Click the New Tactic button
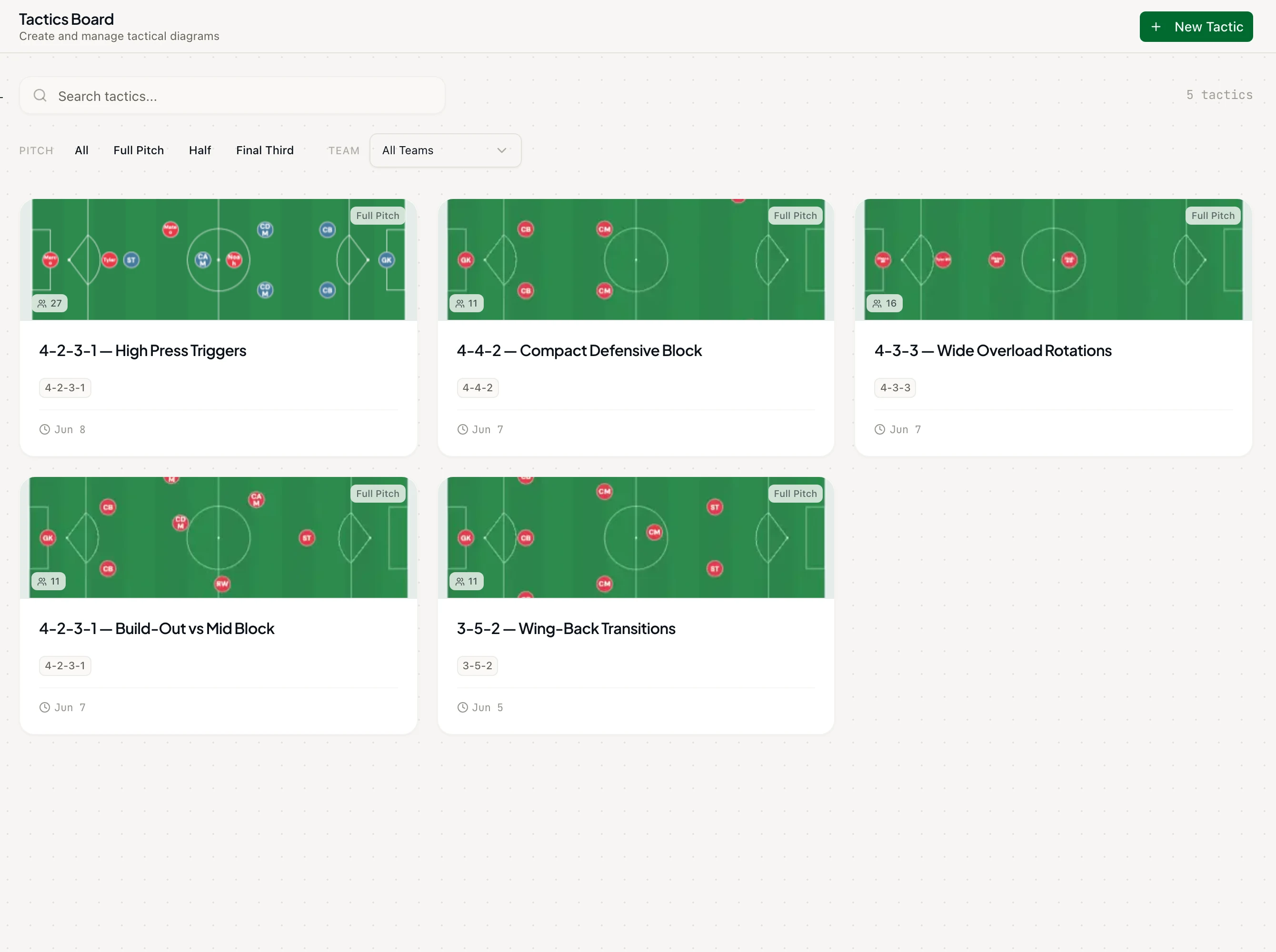Screen dimensions: 1276x952 click(x=1196, y=27)
